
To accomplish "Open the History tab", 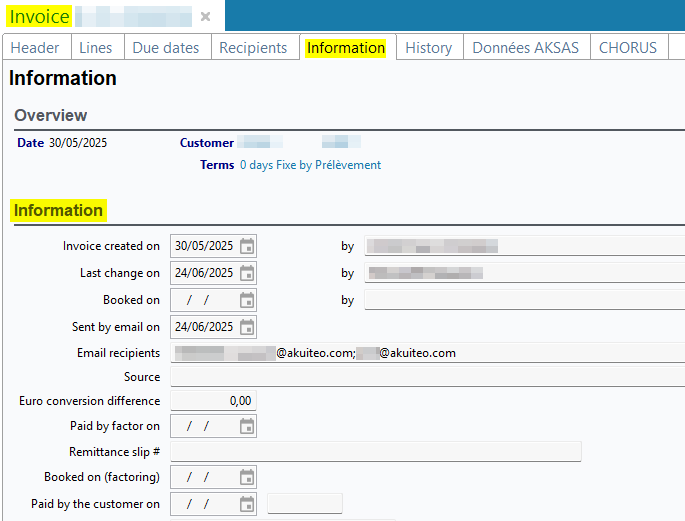I will (428, 48).
